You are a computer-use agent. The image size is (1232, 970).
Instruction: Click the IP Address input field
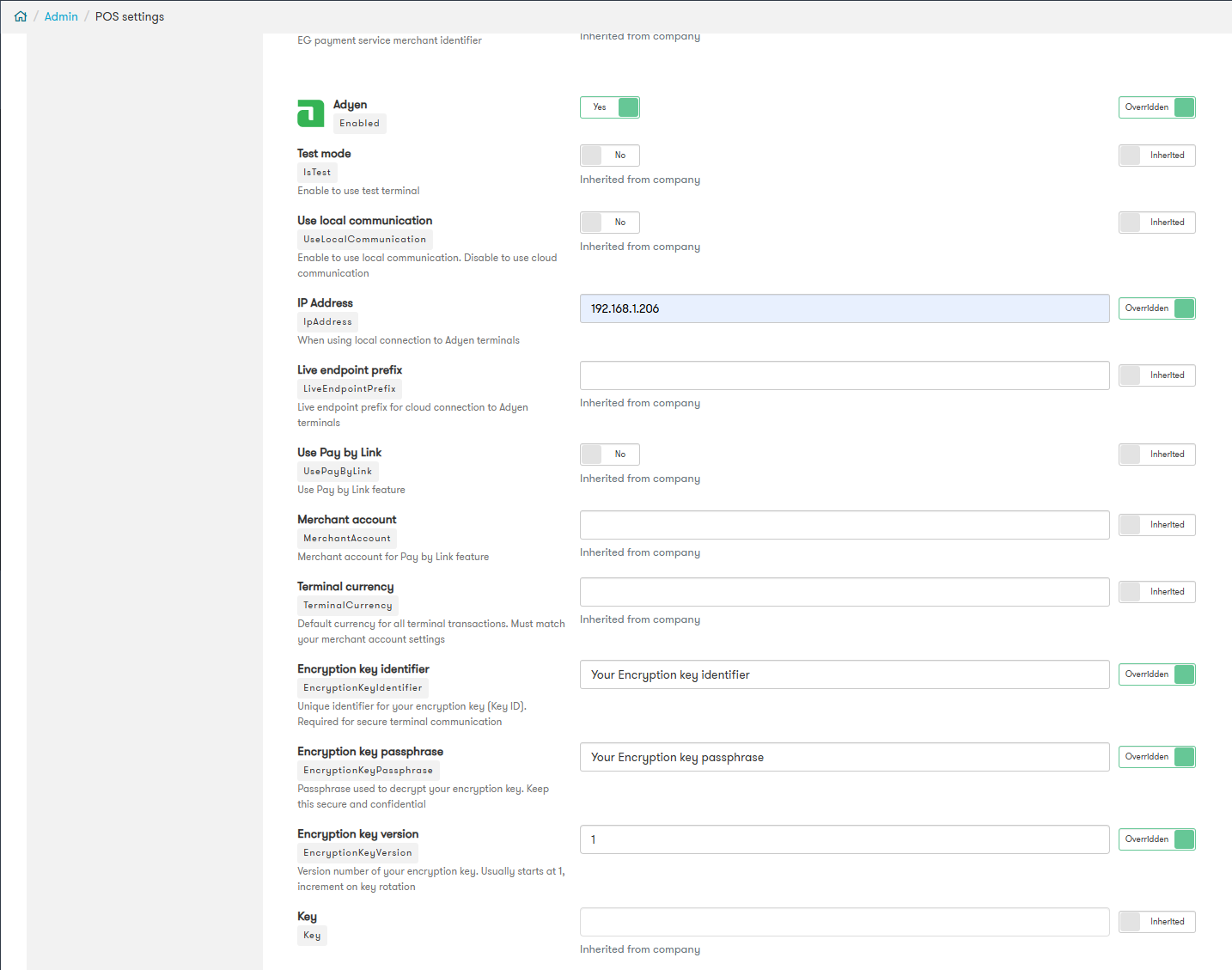(x=845, y=308)
